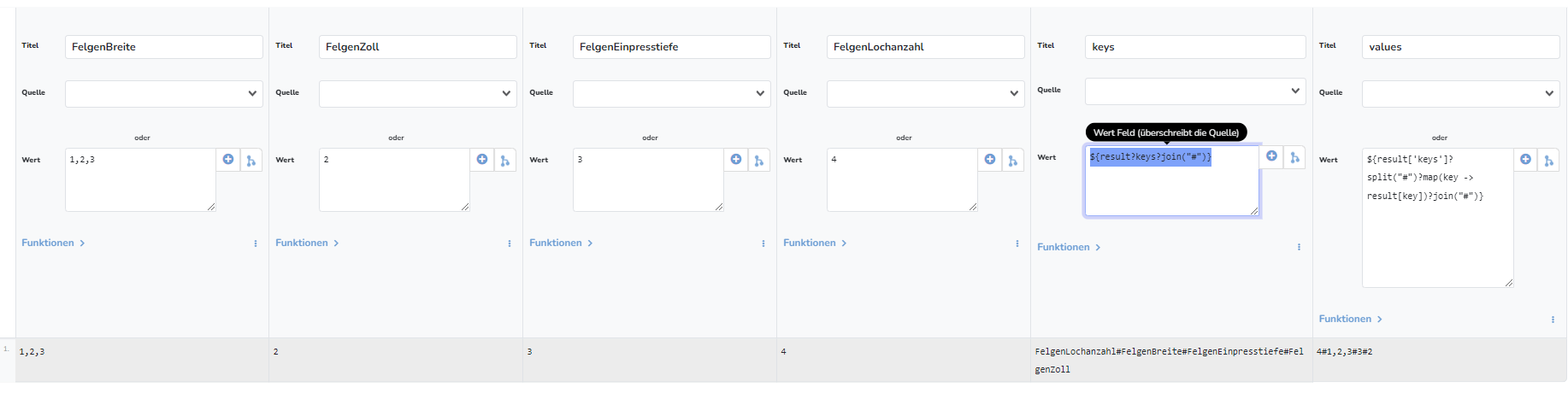1568x399 pixels.
Task: Expand Funktionen in FelgenLochanzahl column
Action: [x=815, y=243]
